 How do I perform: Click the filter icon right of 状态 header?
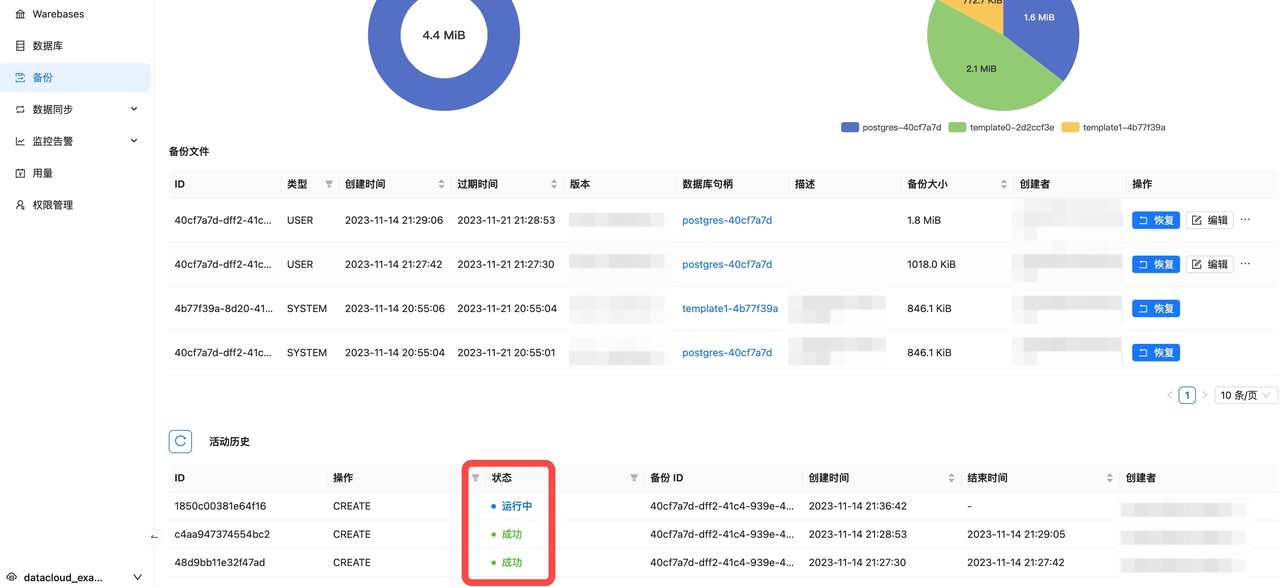634,478
